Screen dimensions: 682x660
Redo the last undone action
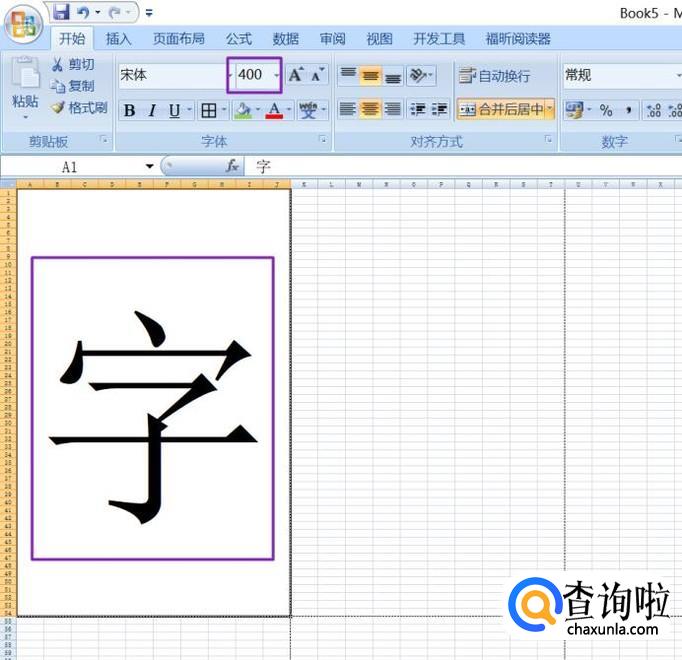coord(115,13)
